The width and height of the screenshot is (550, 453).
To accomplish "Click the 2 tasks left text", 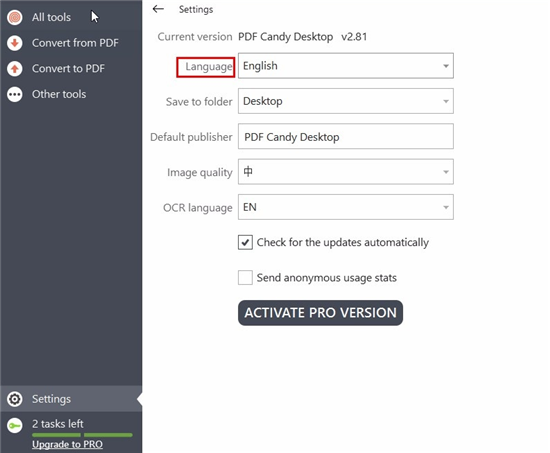I will [58, 424].
